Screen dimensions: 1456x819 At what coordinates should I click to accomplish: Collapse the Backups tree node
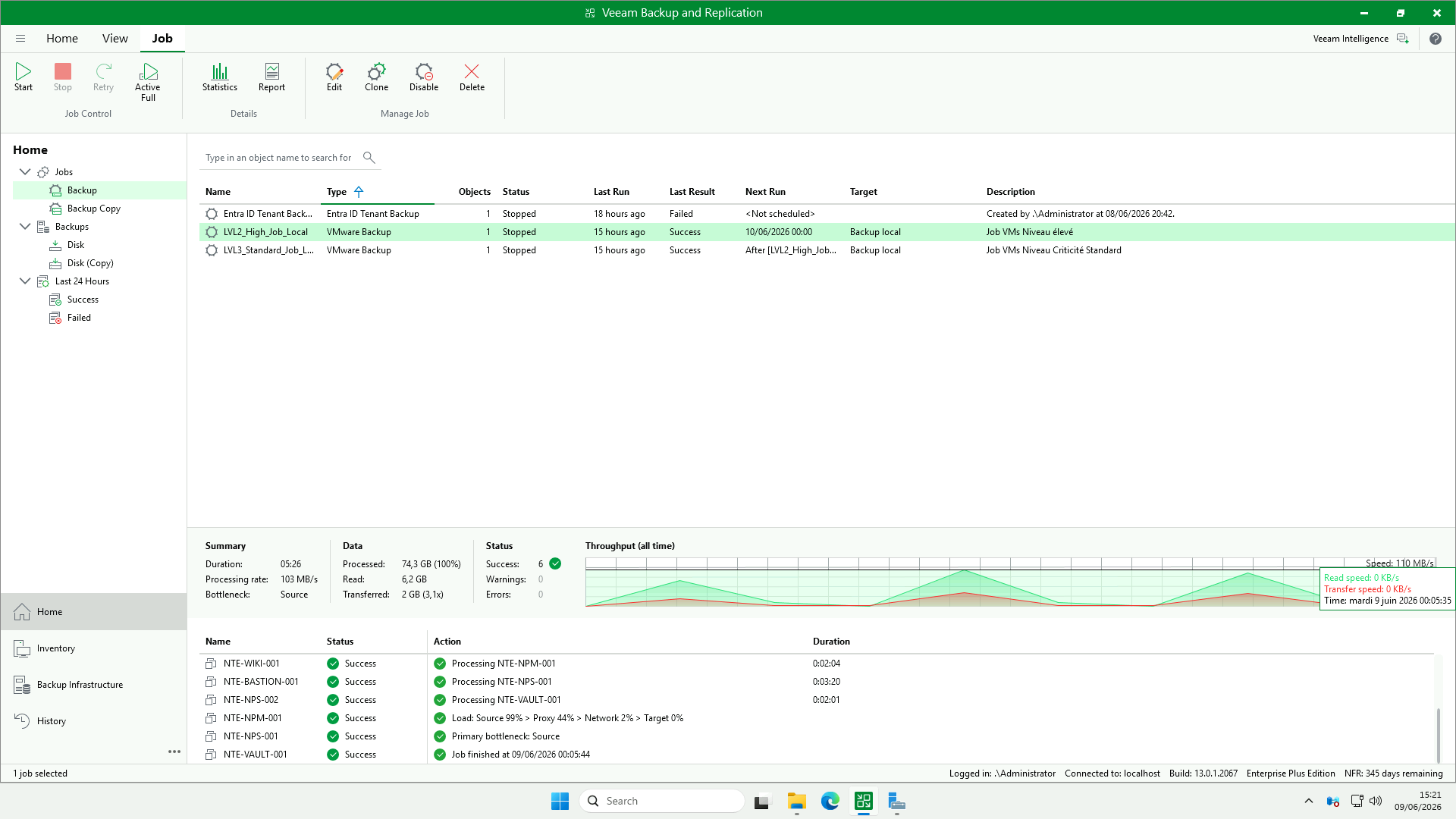pos(25,227)
